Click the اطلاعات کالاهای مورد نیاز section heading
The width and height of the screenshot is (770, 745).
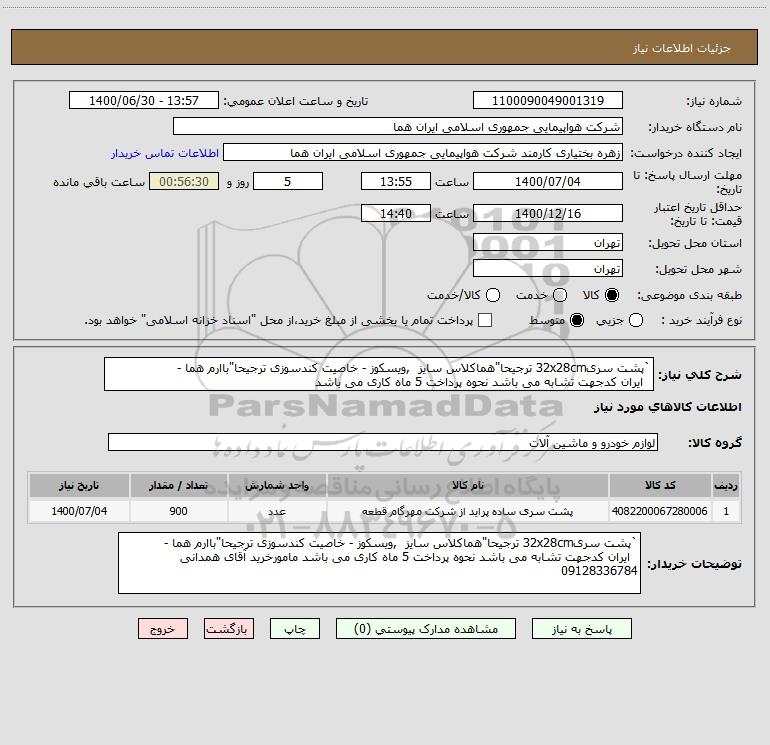(x=668, y=407)
